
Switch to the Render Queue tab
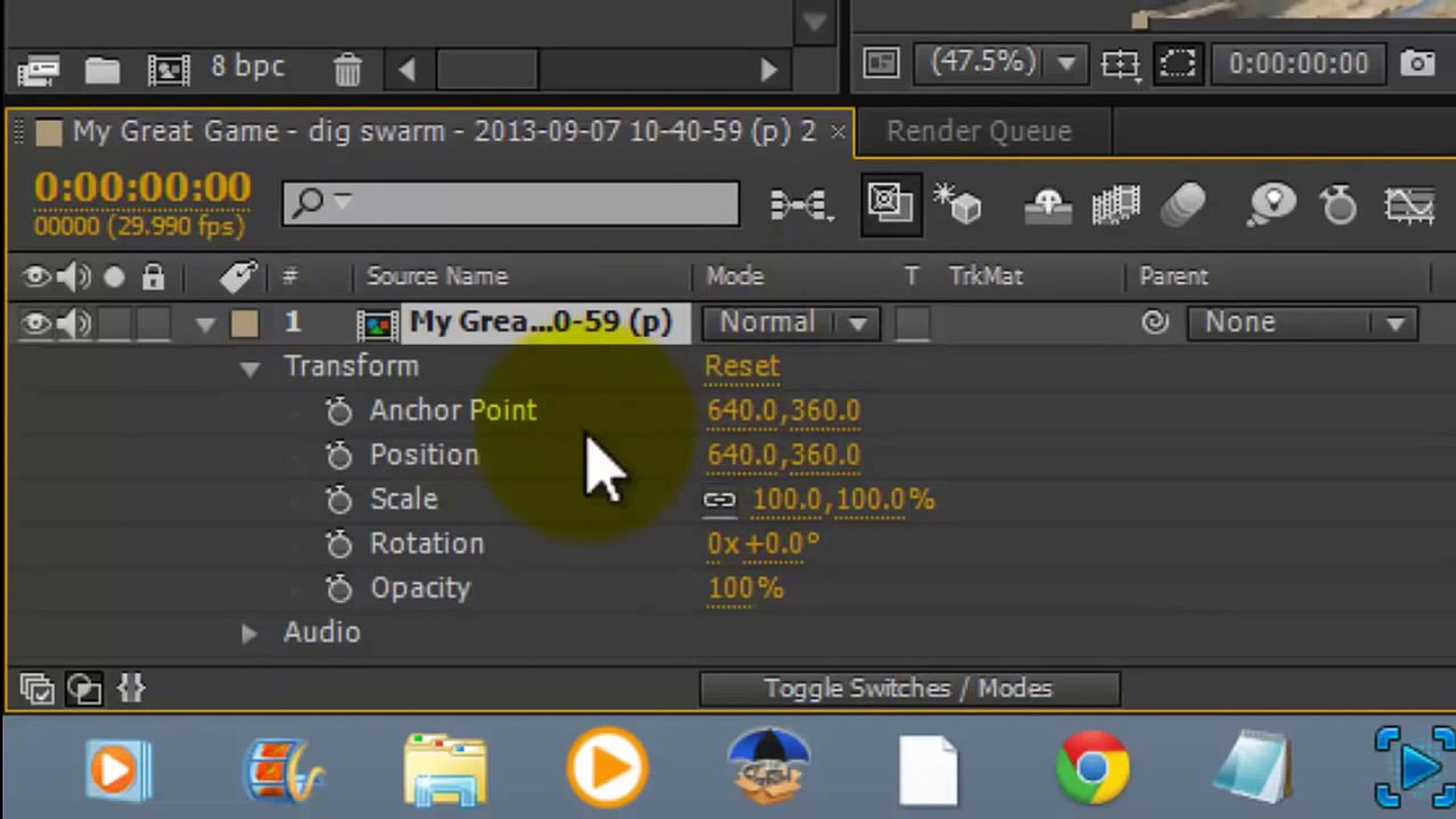pyautogui.click(x=979, y=132)
